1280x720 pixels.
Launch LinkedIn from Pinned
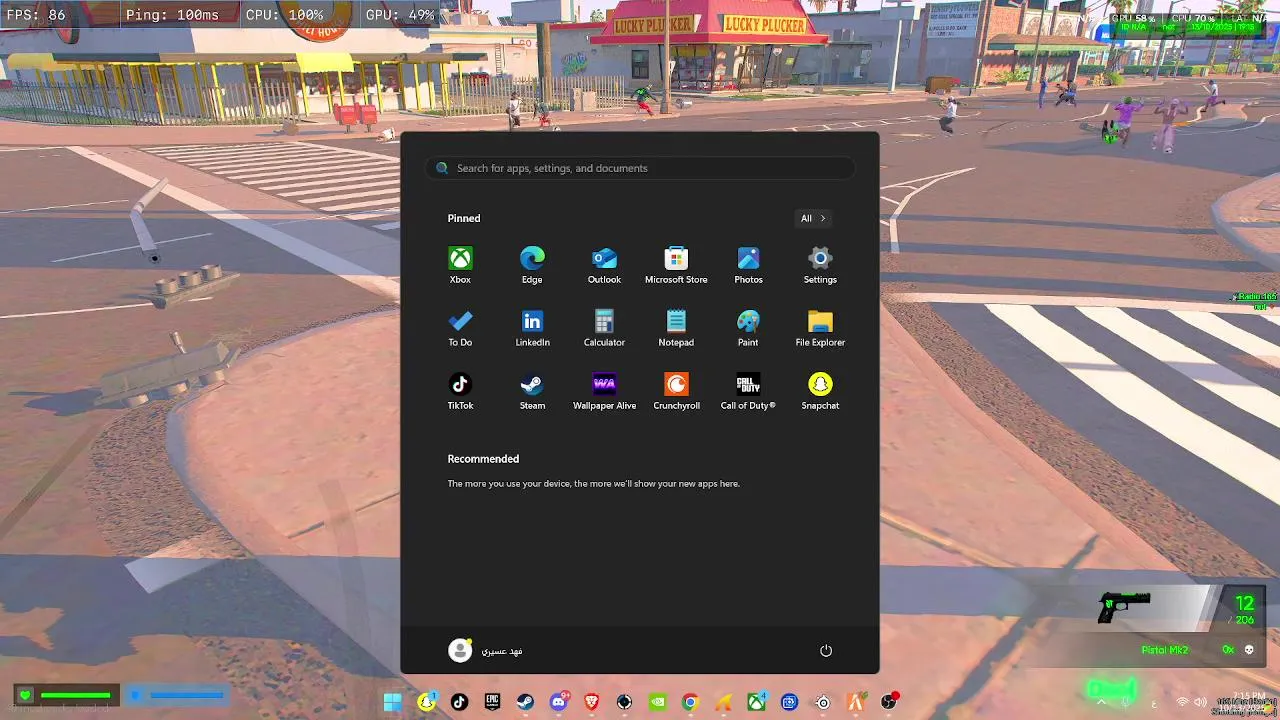[x=532, y=328]
